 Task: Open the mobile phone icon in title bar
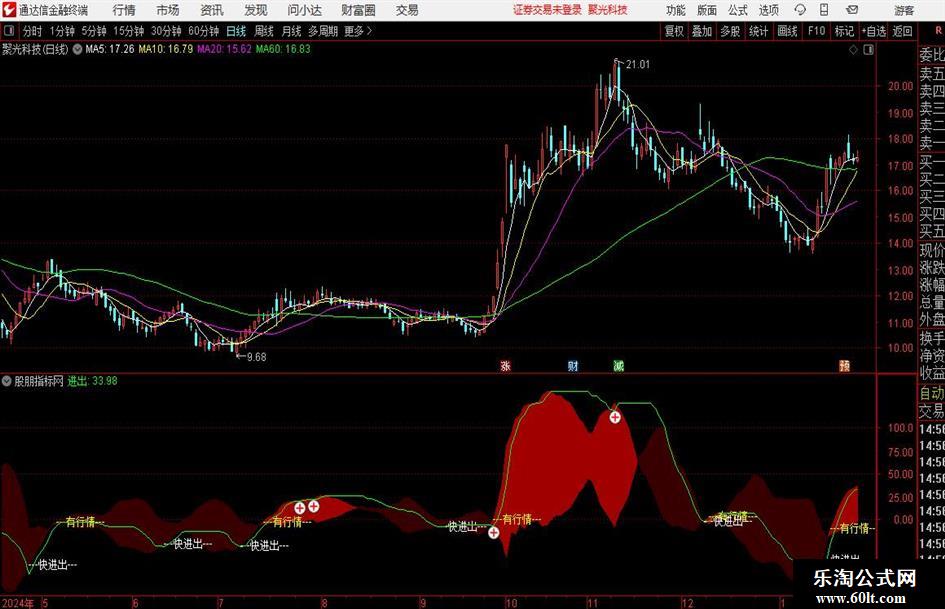tap(824, 10)
